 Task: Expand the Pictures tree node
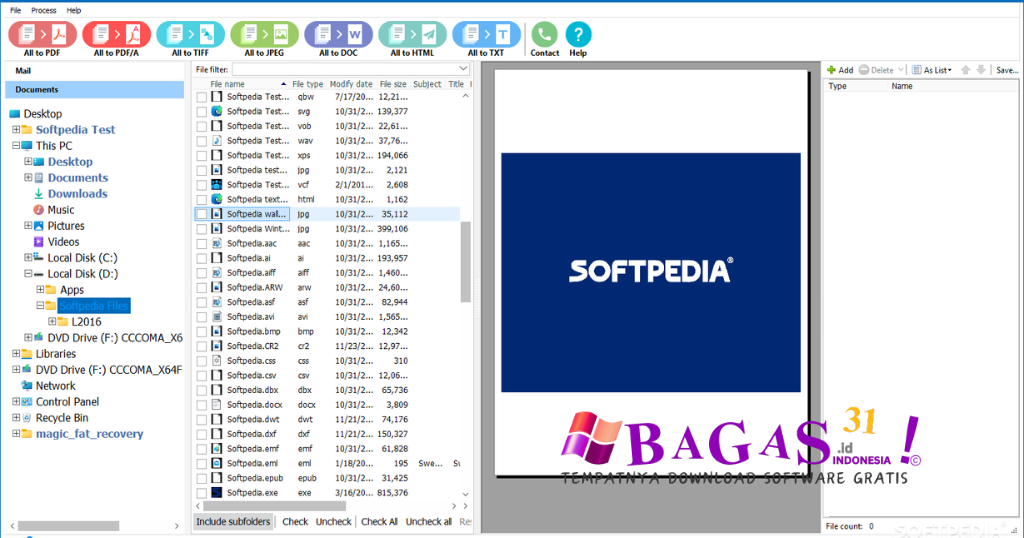(28, 226)
